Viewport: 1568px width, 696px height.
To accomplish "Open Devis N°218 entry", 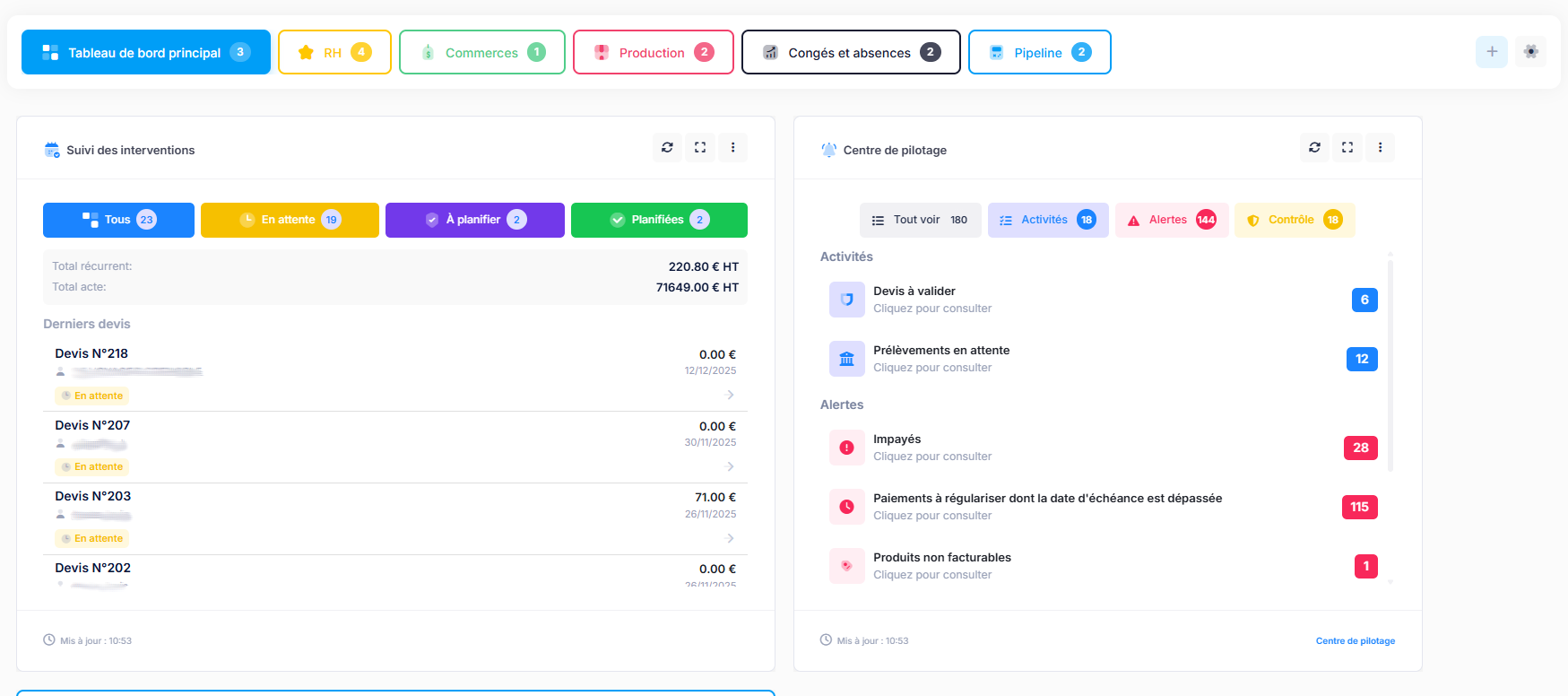I will point(395,375).
